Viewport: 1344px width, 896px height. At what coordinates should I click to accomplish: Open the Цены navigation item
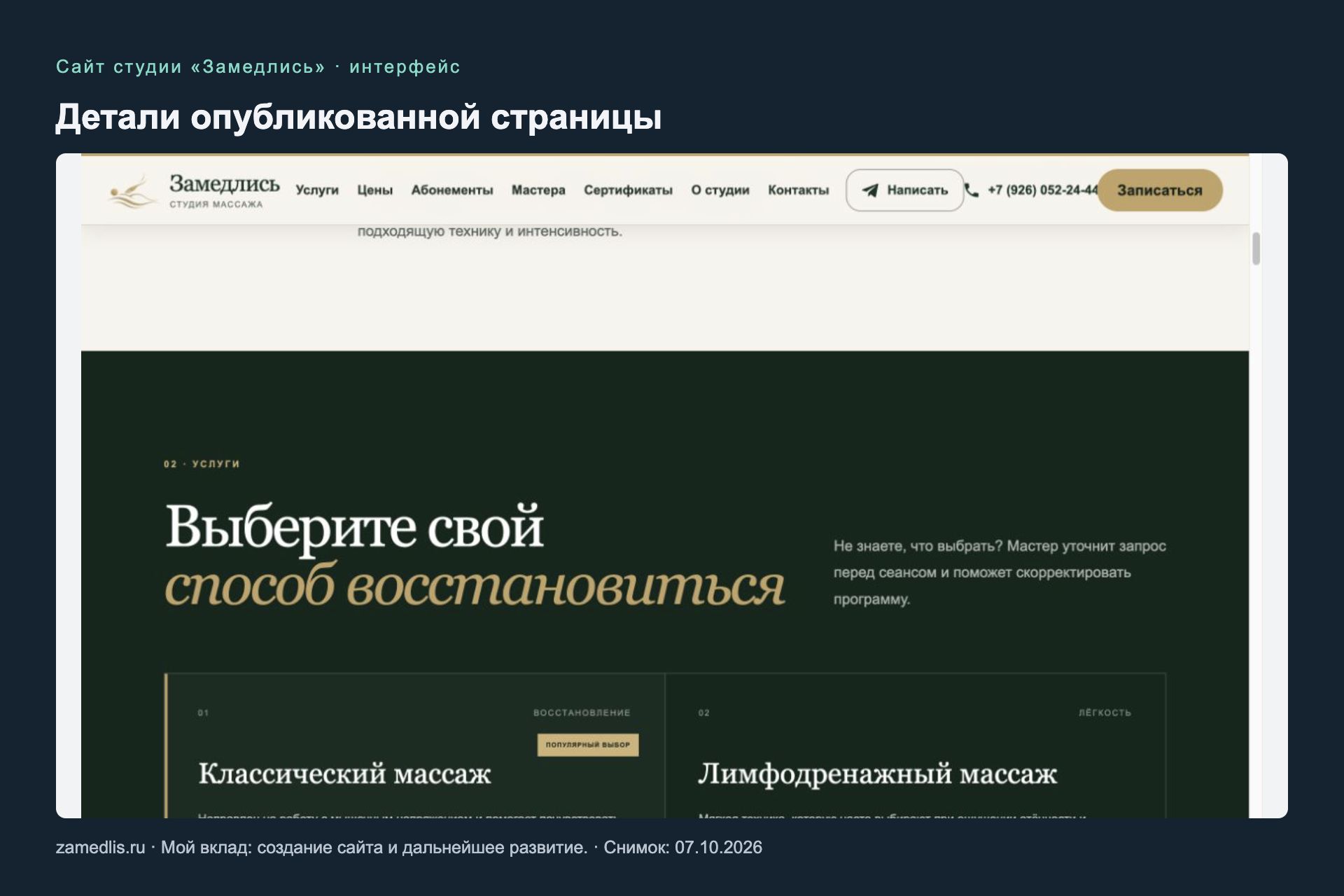point(375,190)
